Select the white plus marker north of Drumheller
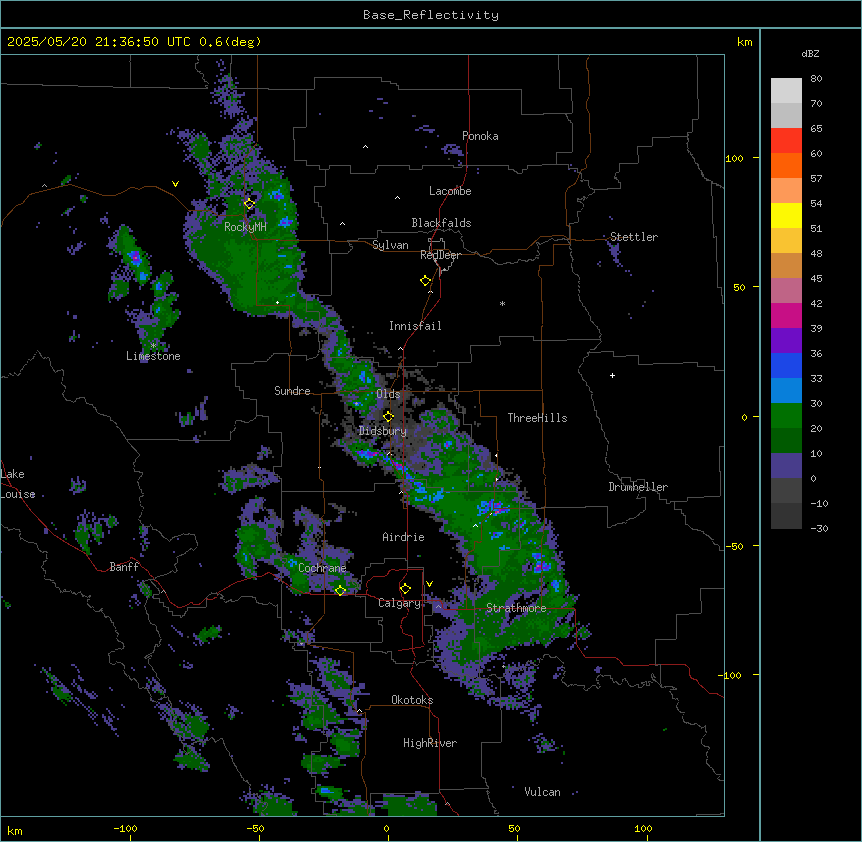Image resolution: width=862 pixels, height=842 pixels. pos(612,375)
